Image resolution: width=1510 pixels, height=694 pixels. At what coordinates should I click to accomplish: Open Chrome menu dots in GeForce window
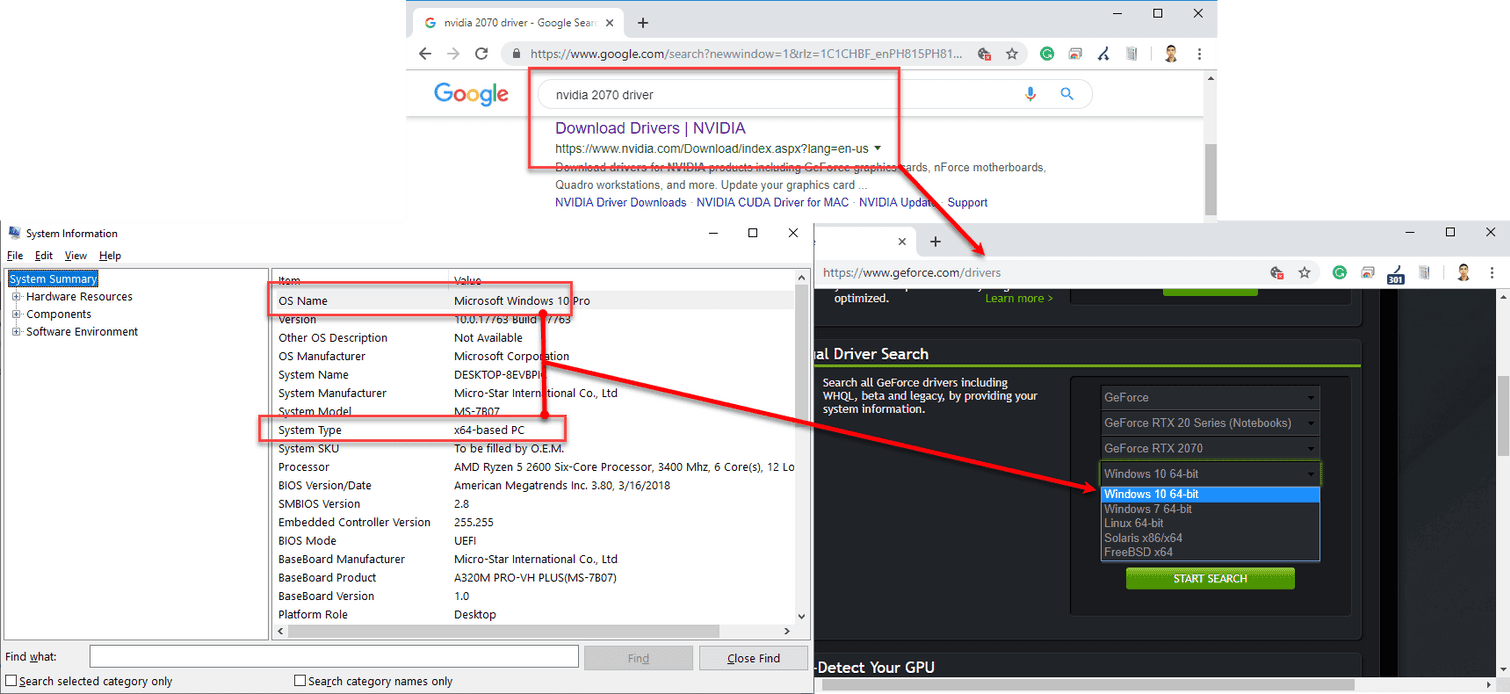click(1491, 272)
